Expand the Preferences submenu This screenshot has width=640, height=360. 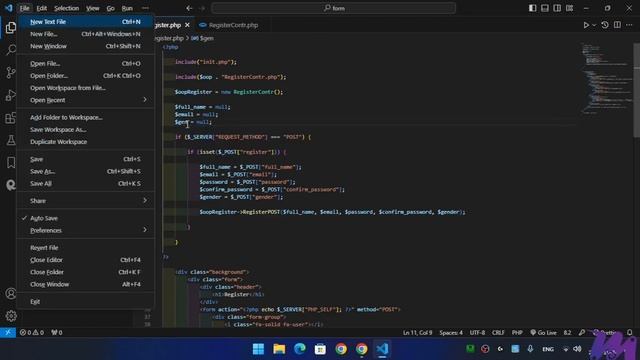[x=86, y=230]
